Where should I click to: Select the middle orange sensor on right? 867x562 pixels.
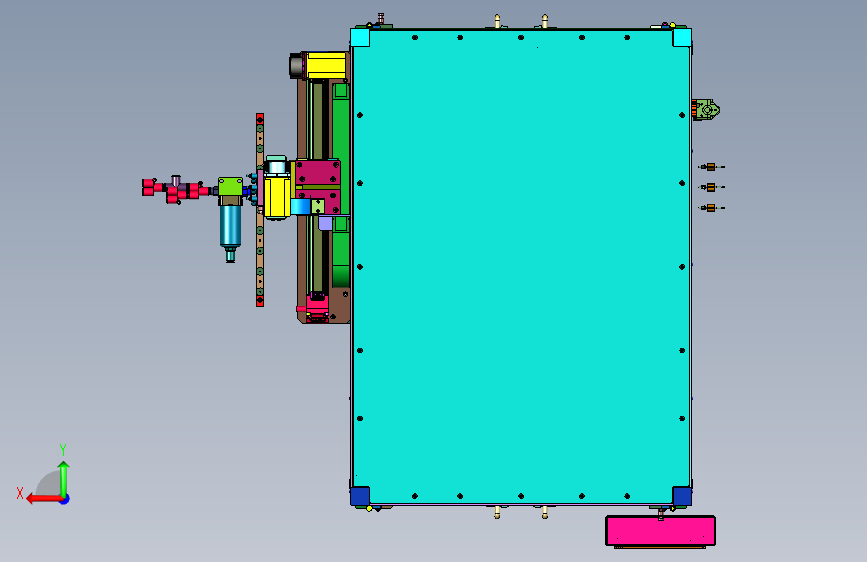tap(711, 187)
